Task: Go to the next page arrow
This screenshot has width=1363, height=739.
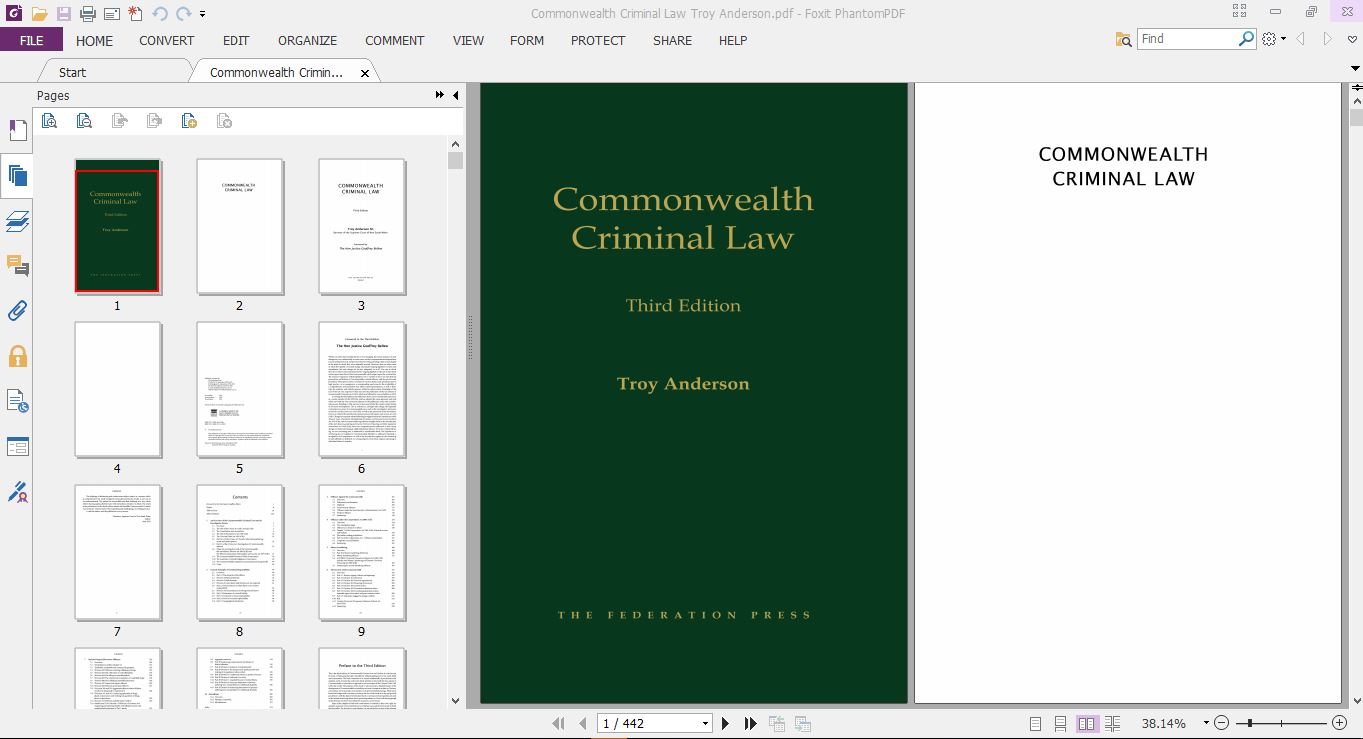Action: pyautogui.click(x=726, y=723)
